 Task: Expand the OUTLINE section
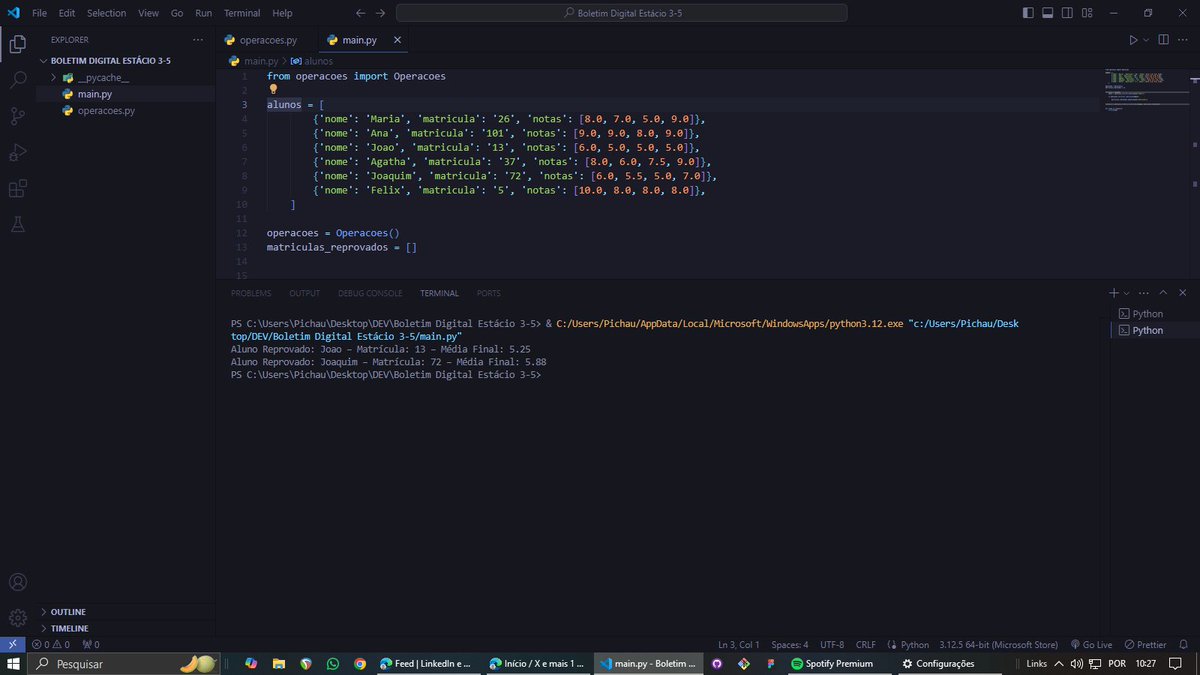coord(66,611)
